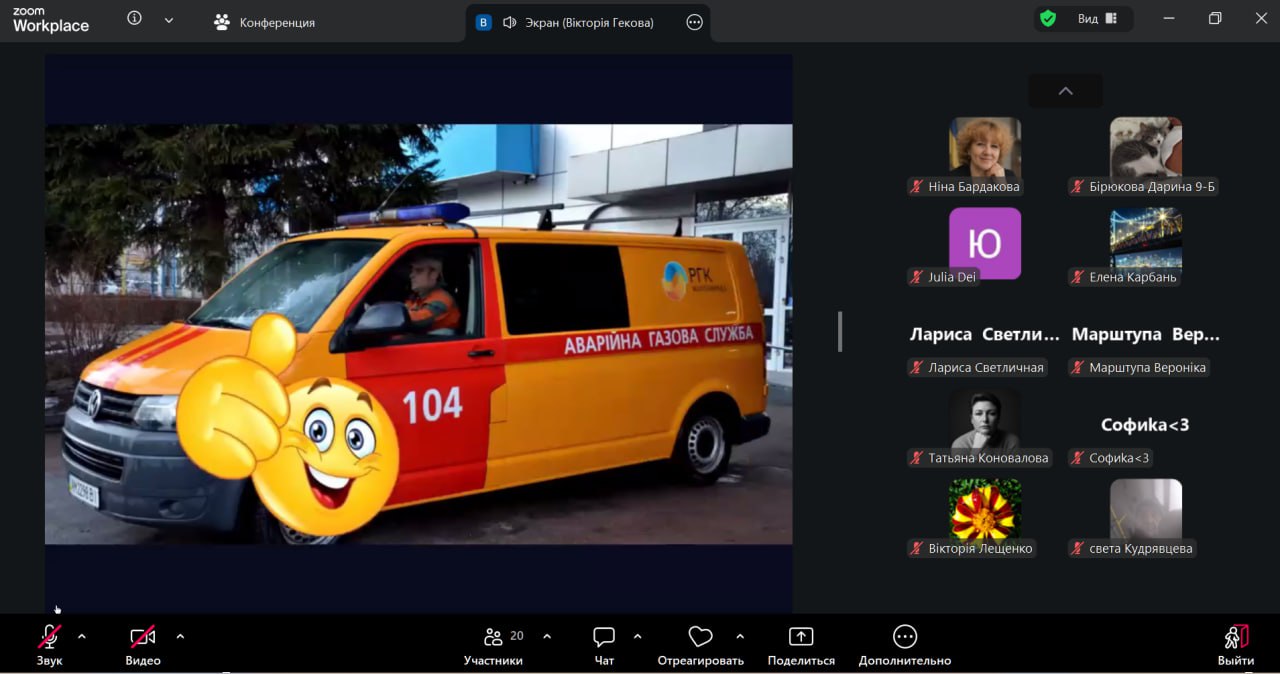
Task: Open the Вид layout view switcher
Action: tap(1098, 19)
